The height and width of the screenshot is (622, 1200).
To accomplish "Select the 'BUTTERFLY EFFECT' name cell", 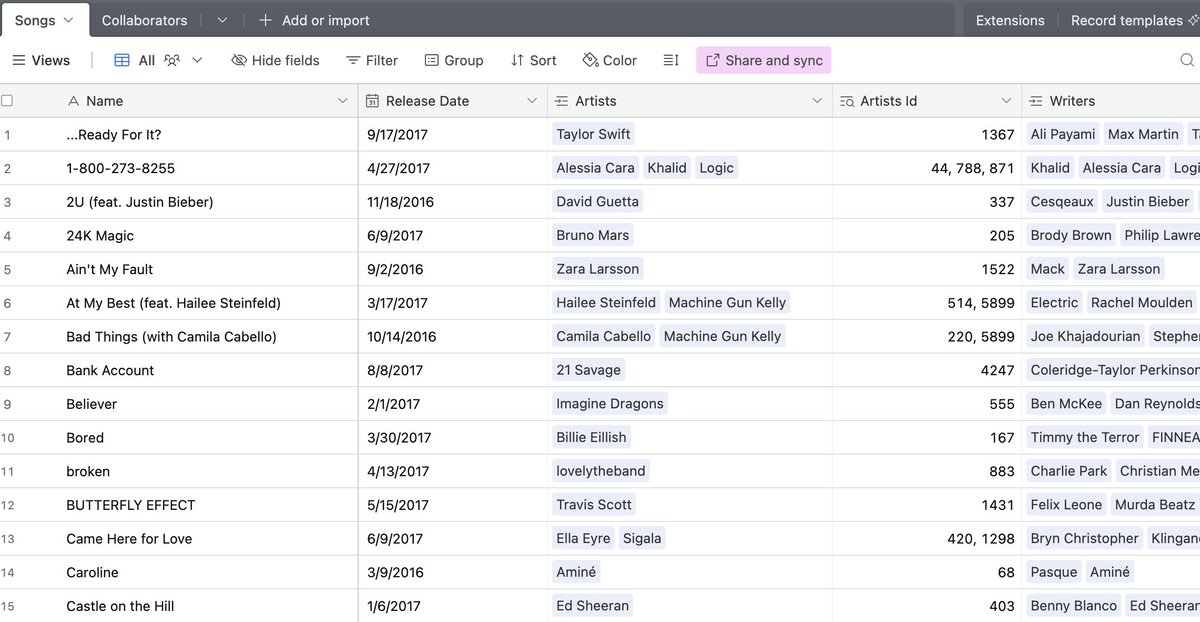I will tap(208, 504).
